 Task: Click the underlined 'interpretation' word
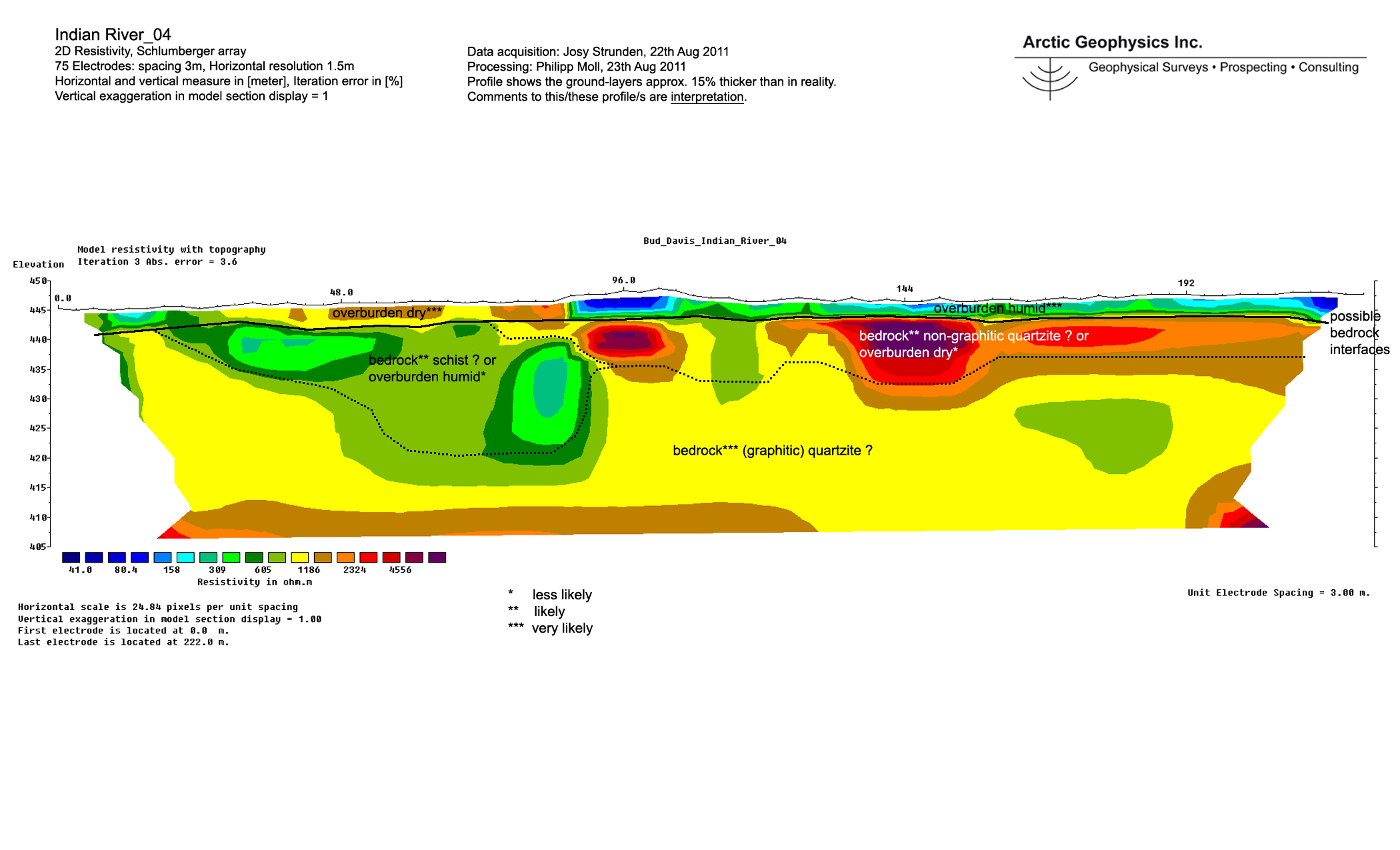point(707,97)
